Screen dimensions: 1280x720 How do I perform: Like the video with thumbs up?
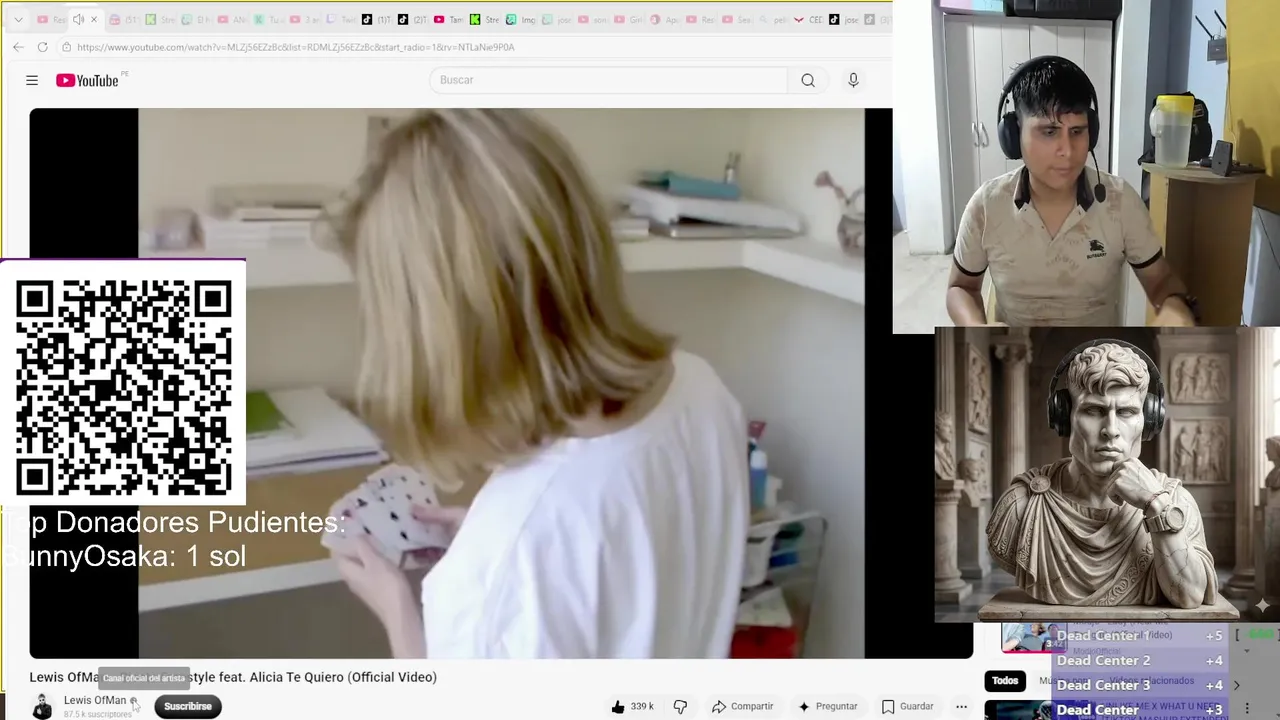tap(632, 706)
